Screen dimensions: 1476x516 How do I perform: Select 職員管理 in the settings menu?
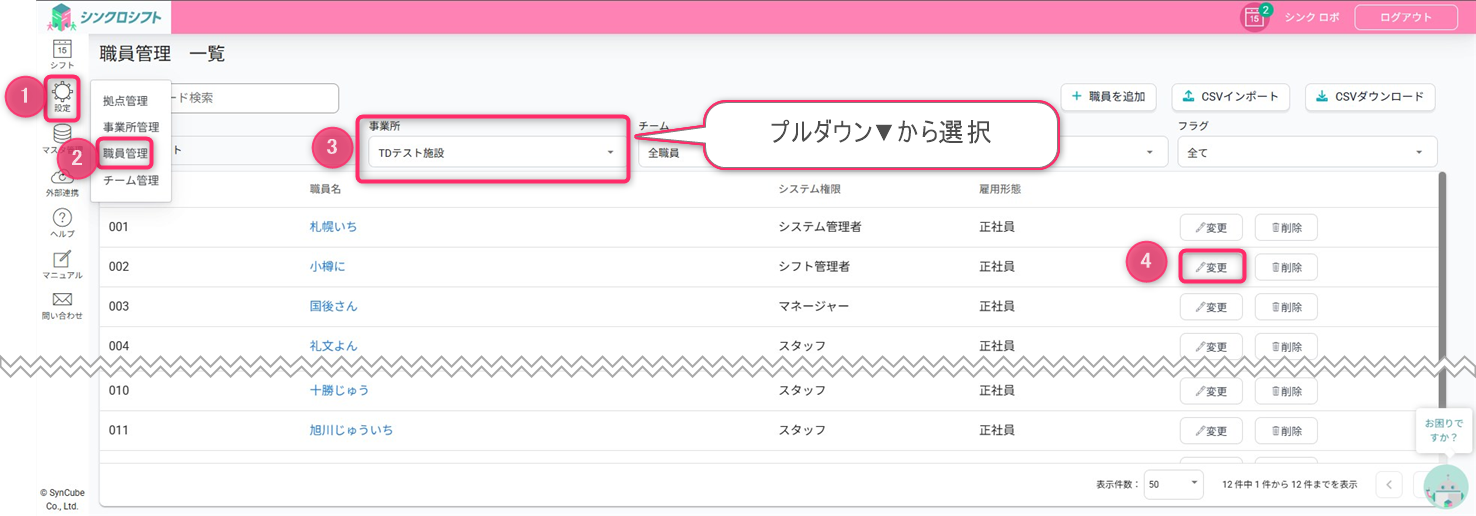[x=126, y=154]
